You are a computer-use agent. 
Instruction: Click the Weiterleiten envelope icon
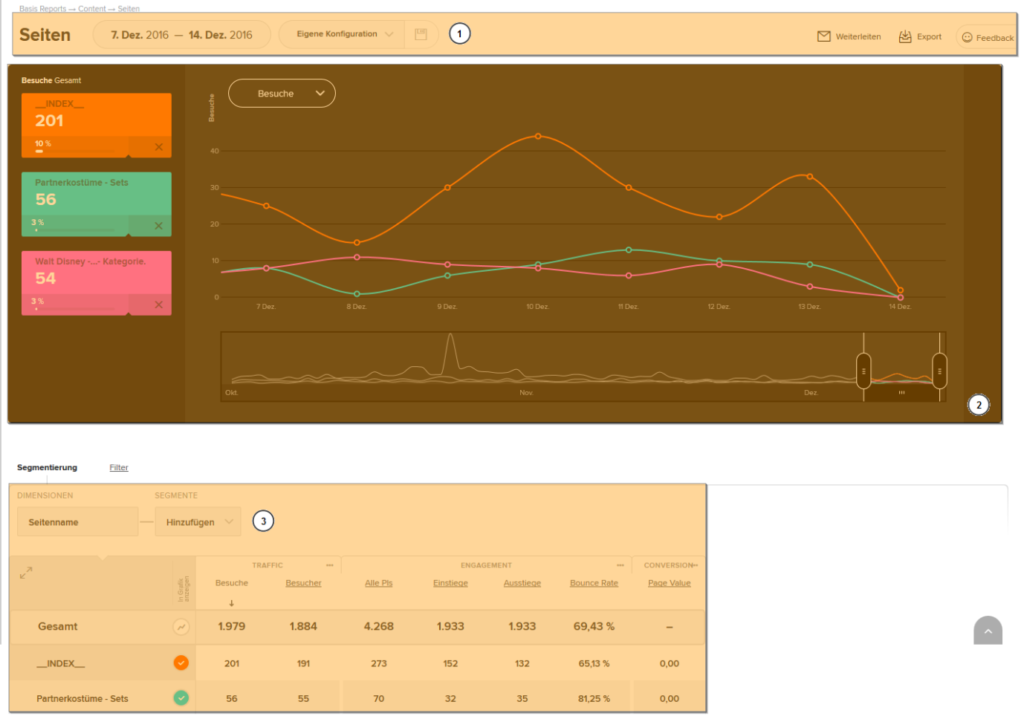824,37
